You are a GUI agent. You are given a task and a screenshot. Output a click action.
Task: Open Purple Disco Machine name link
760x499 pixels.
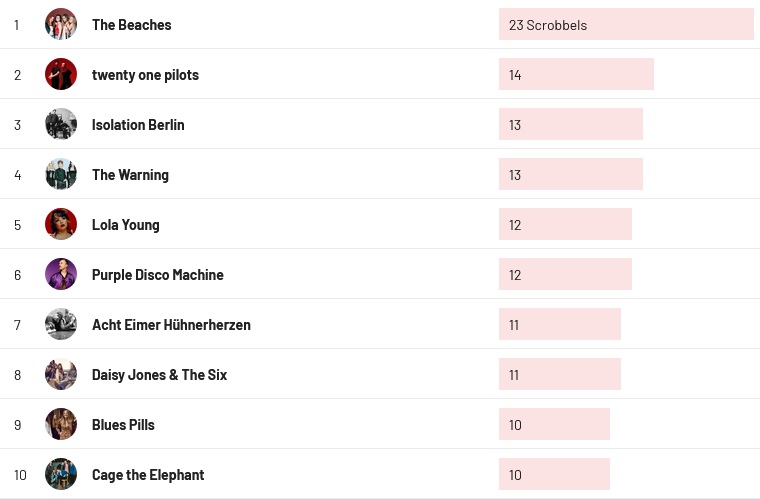coord(157,275)
